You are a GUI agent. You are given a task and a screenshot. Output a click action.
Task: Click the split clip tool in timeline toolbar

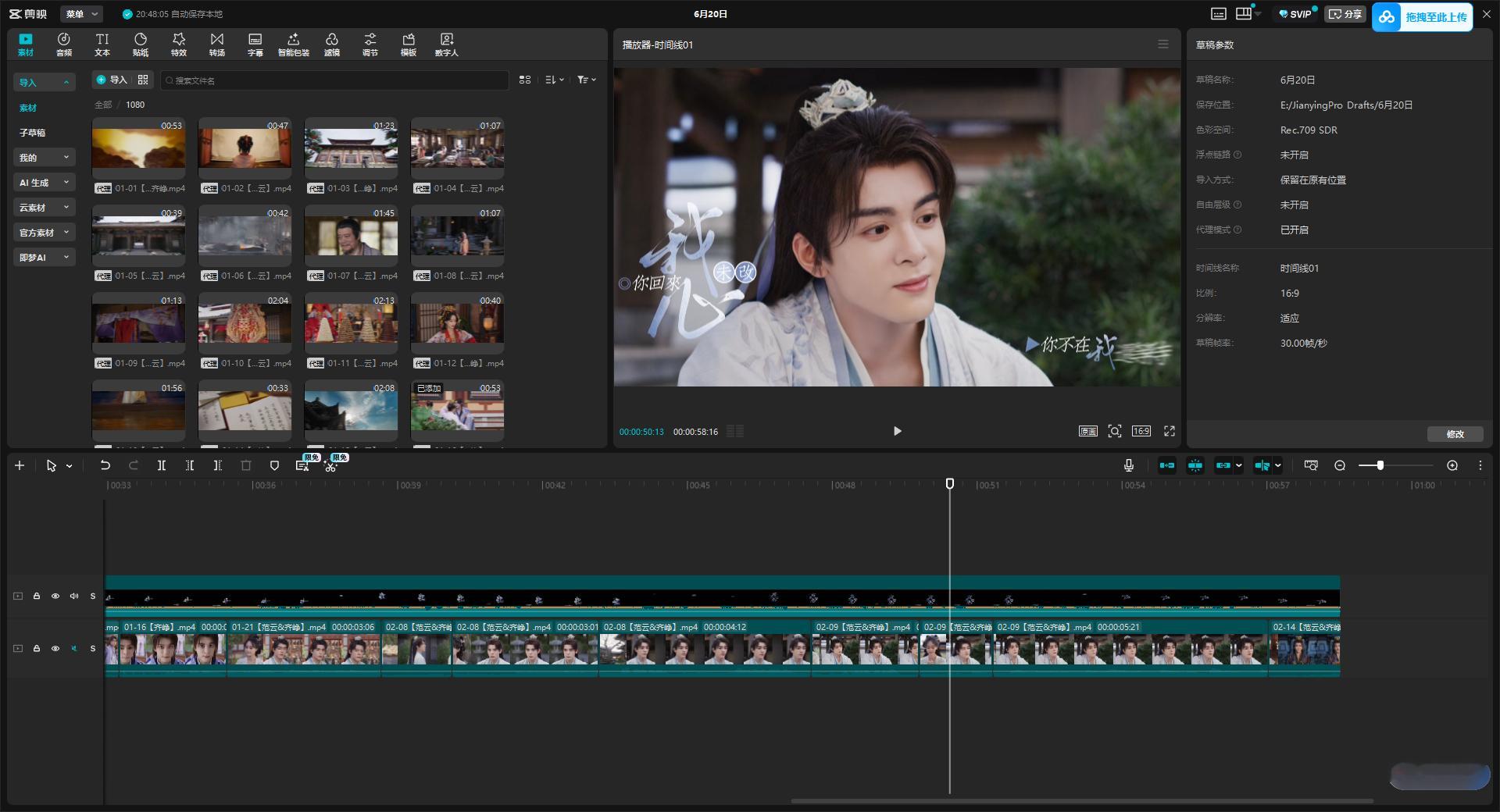pyautogui.click(x=161, y=465)
